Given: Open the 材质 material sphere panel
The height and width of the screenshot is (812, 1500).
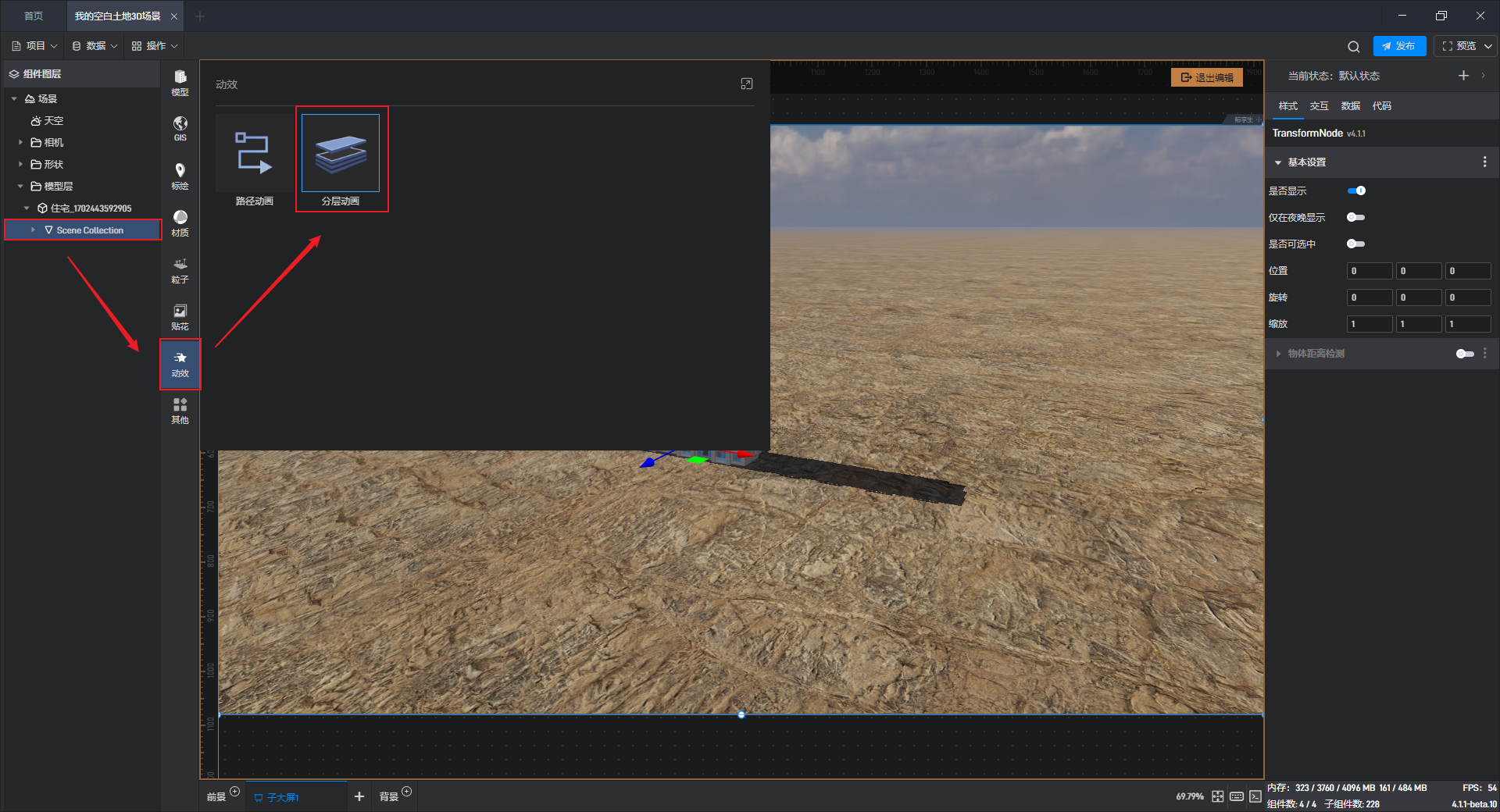Looking at the screenshot, I should 180,223.
